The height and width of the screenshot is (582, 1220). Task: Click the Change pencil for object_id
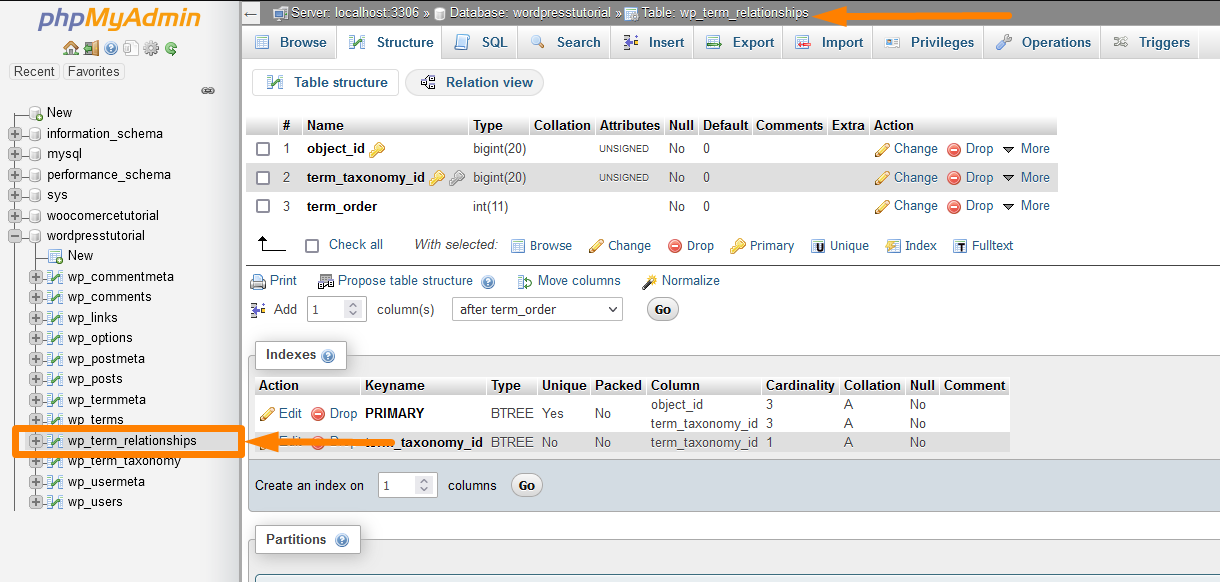coord(882,149)
